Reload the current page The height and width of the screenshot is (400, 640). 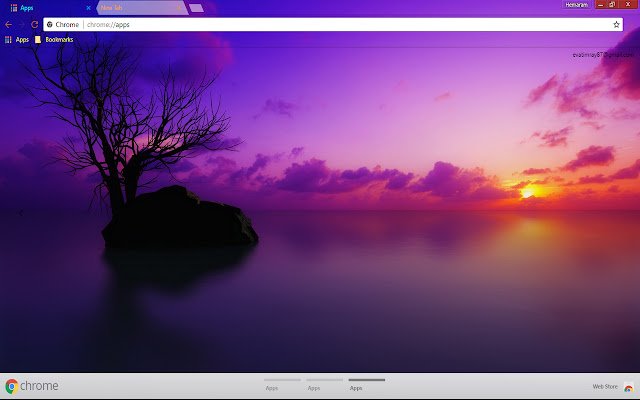(x=35, y=23)
